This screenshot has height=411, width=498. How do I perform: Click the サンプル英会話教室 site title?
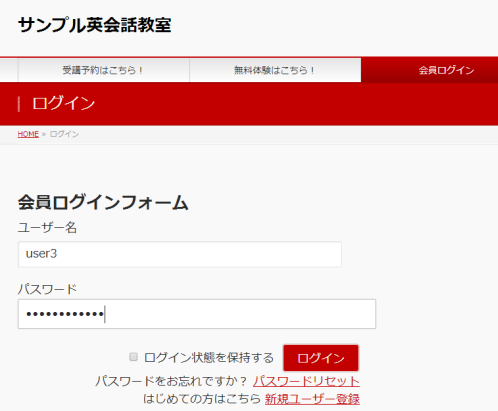[95, 25]
